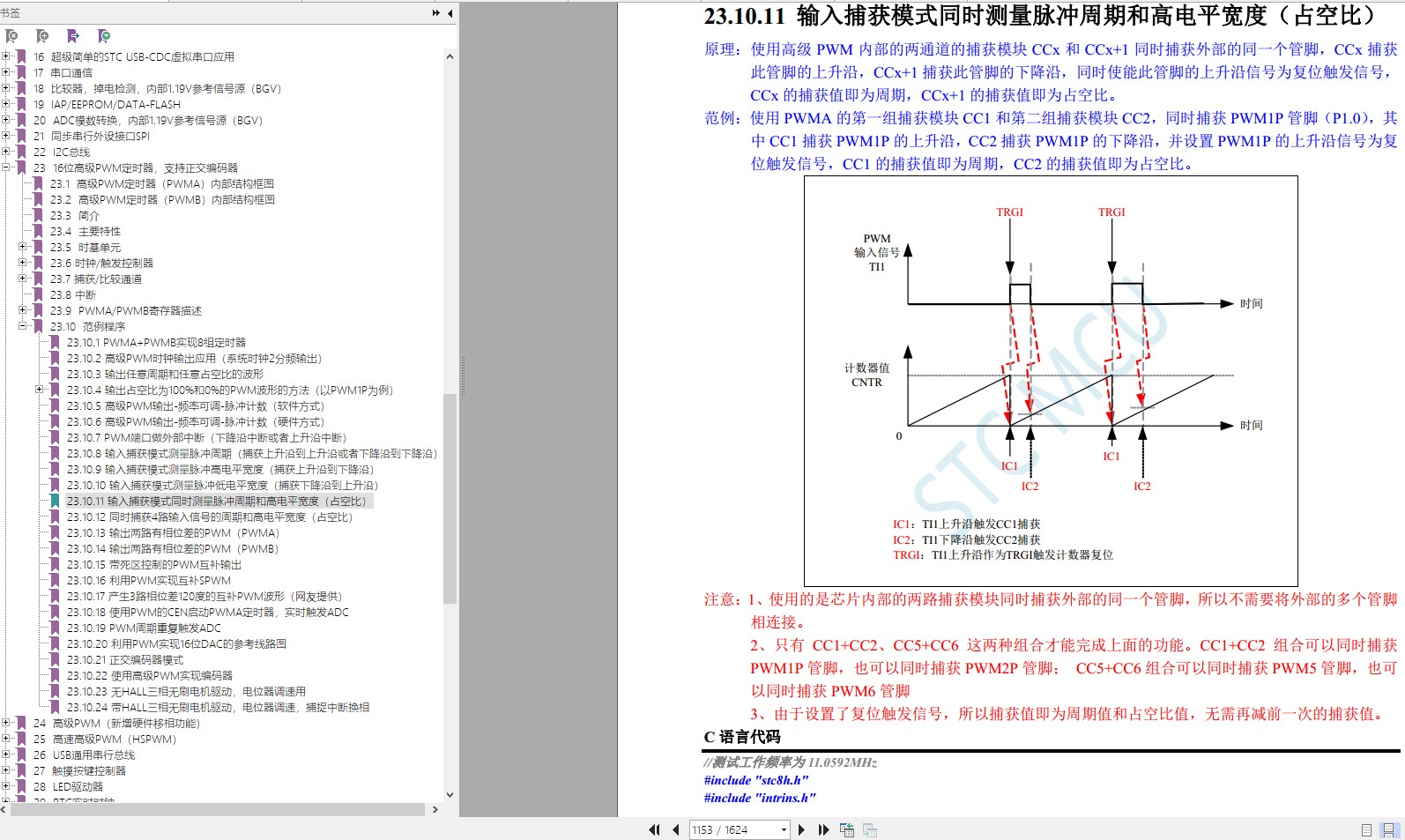Open bookmark 26 USB通用串行总线
Image resolution: width=1405 pixels, height=840 pixels.
pos(84,755)
